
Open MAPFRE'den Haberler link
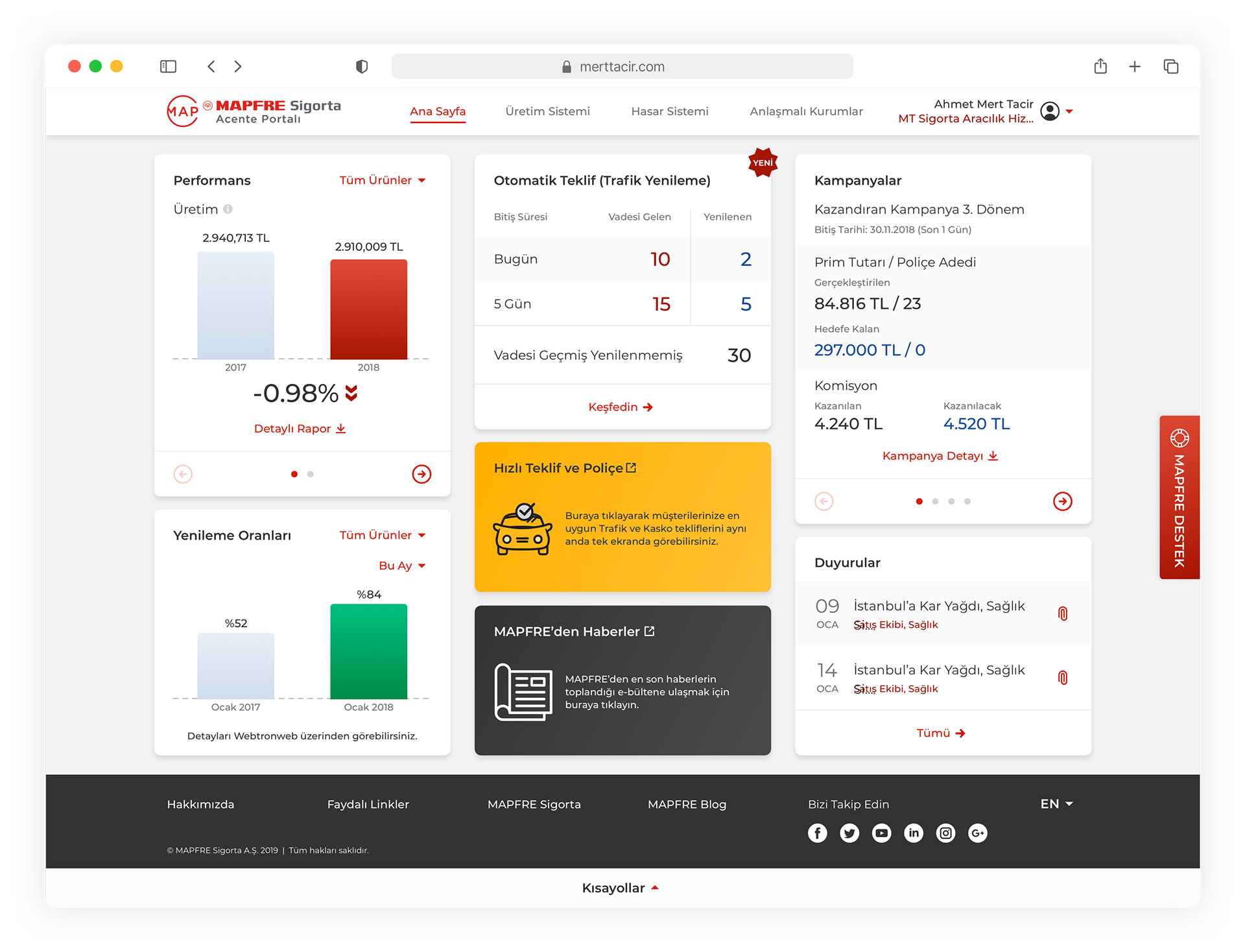pyautogui.click(x=574, y=632)
